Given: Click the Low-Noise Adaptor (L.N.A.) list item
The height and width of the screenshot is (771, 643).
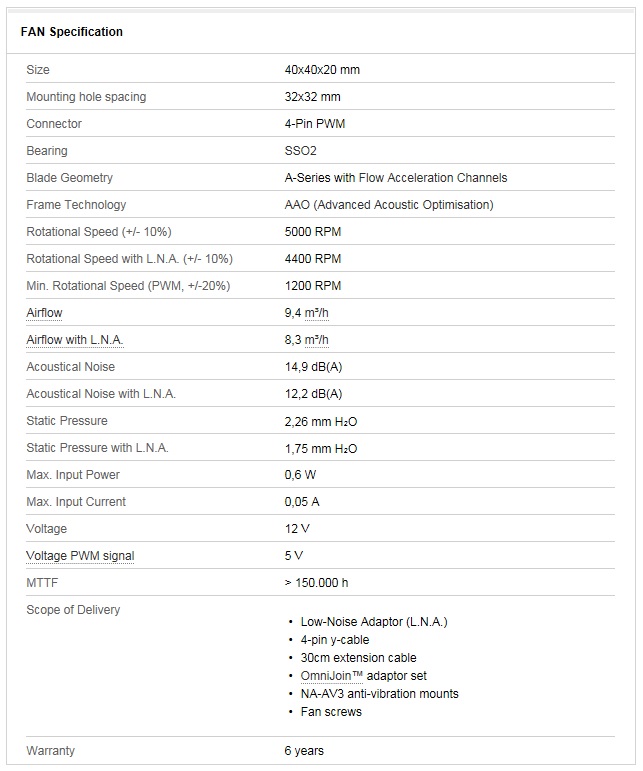Looking at the screenshot, I should click(374, 622).
